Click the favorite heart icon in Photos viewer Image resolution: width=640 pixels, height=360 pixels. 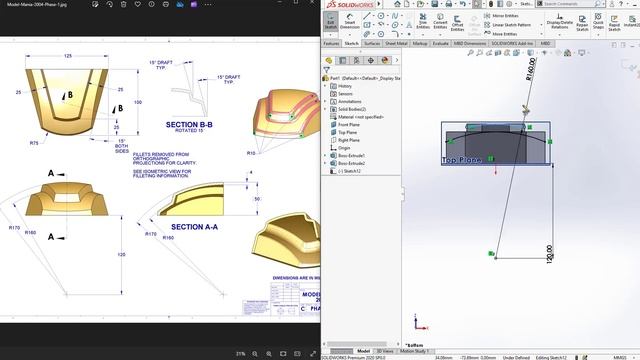[x=138, y=4]
